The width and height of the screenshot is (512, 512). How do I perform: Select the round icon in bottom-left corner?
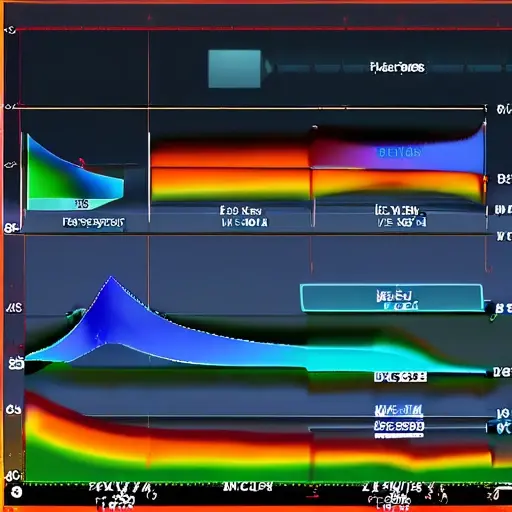click(x=16, y=492)
